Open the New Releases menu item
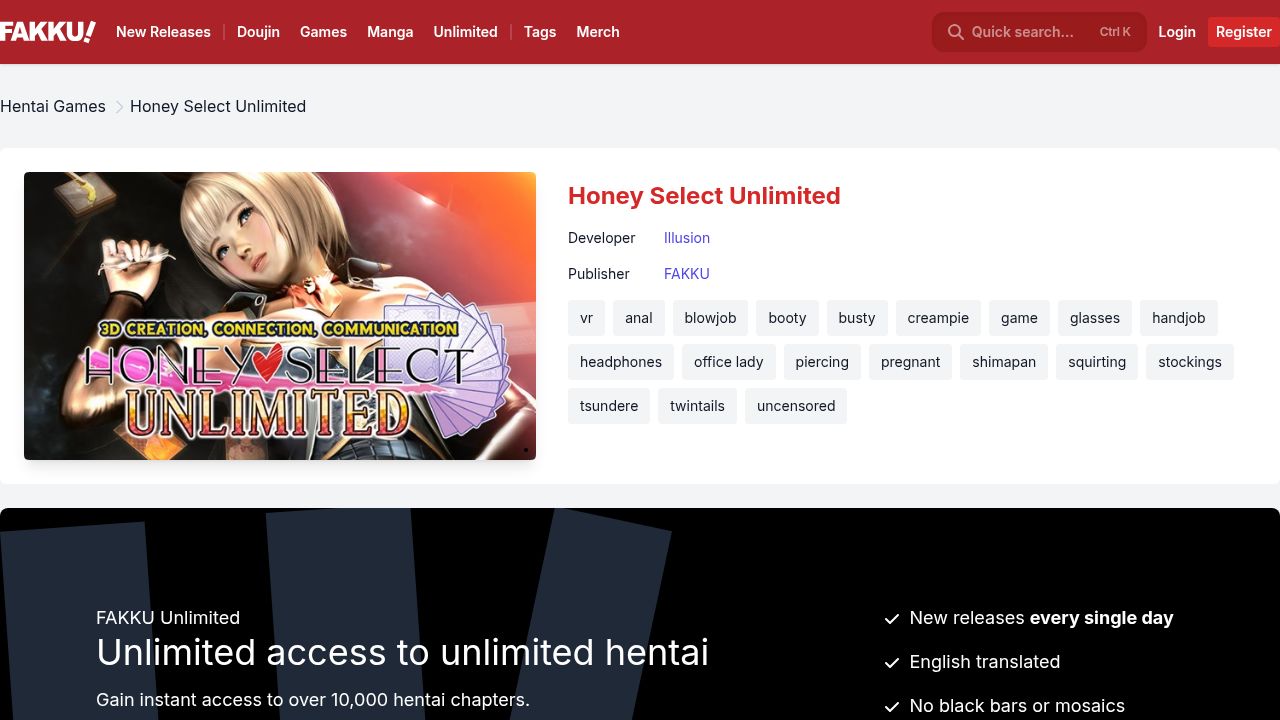 tap(163, 32)
